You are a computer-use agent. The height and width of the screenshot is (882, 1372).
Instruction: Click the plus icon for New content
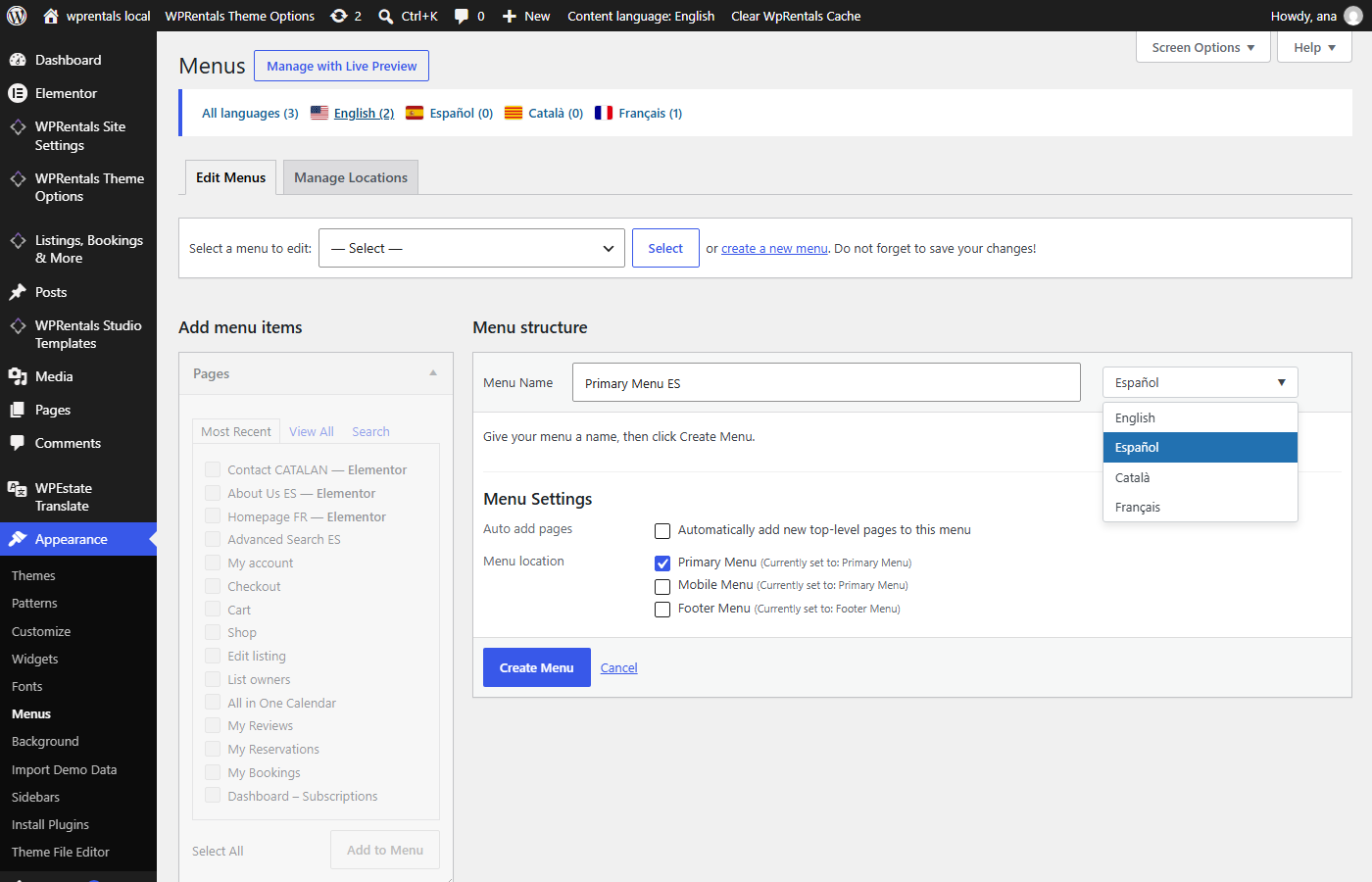point(510,16)
